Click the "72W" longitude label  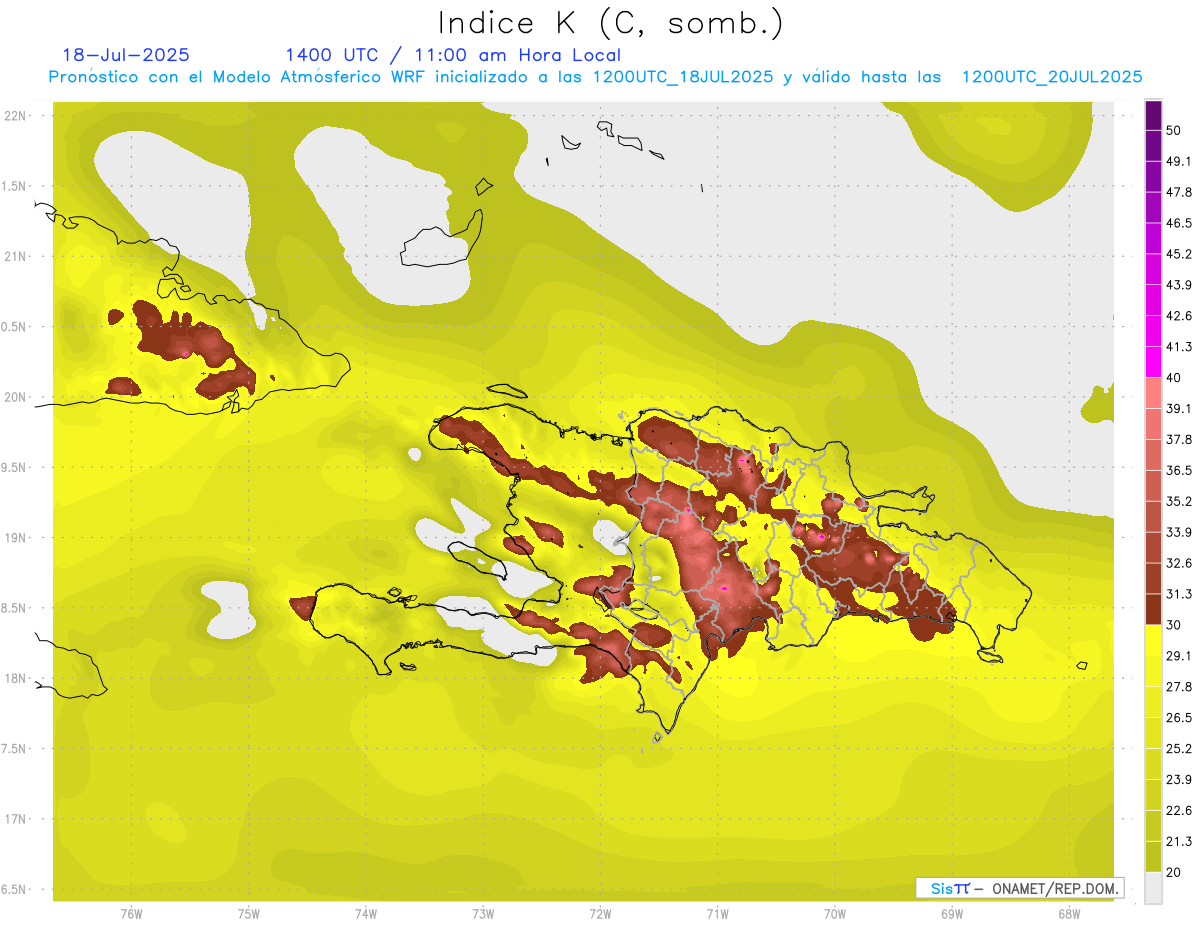click(600, 914)
